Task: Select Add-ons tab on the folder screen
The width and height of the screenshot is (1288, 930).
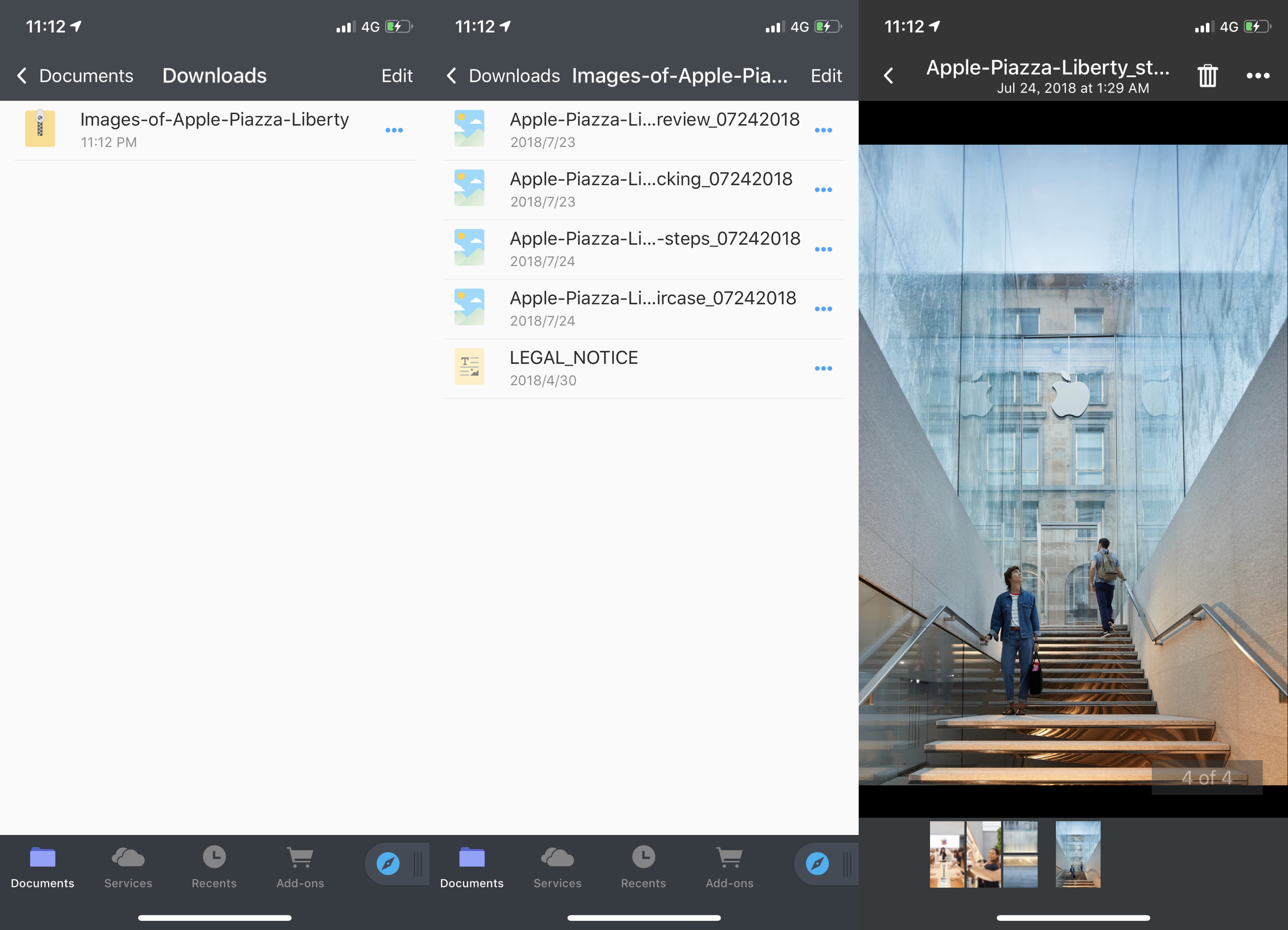Action: click(x=730, y=867)
